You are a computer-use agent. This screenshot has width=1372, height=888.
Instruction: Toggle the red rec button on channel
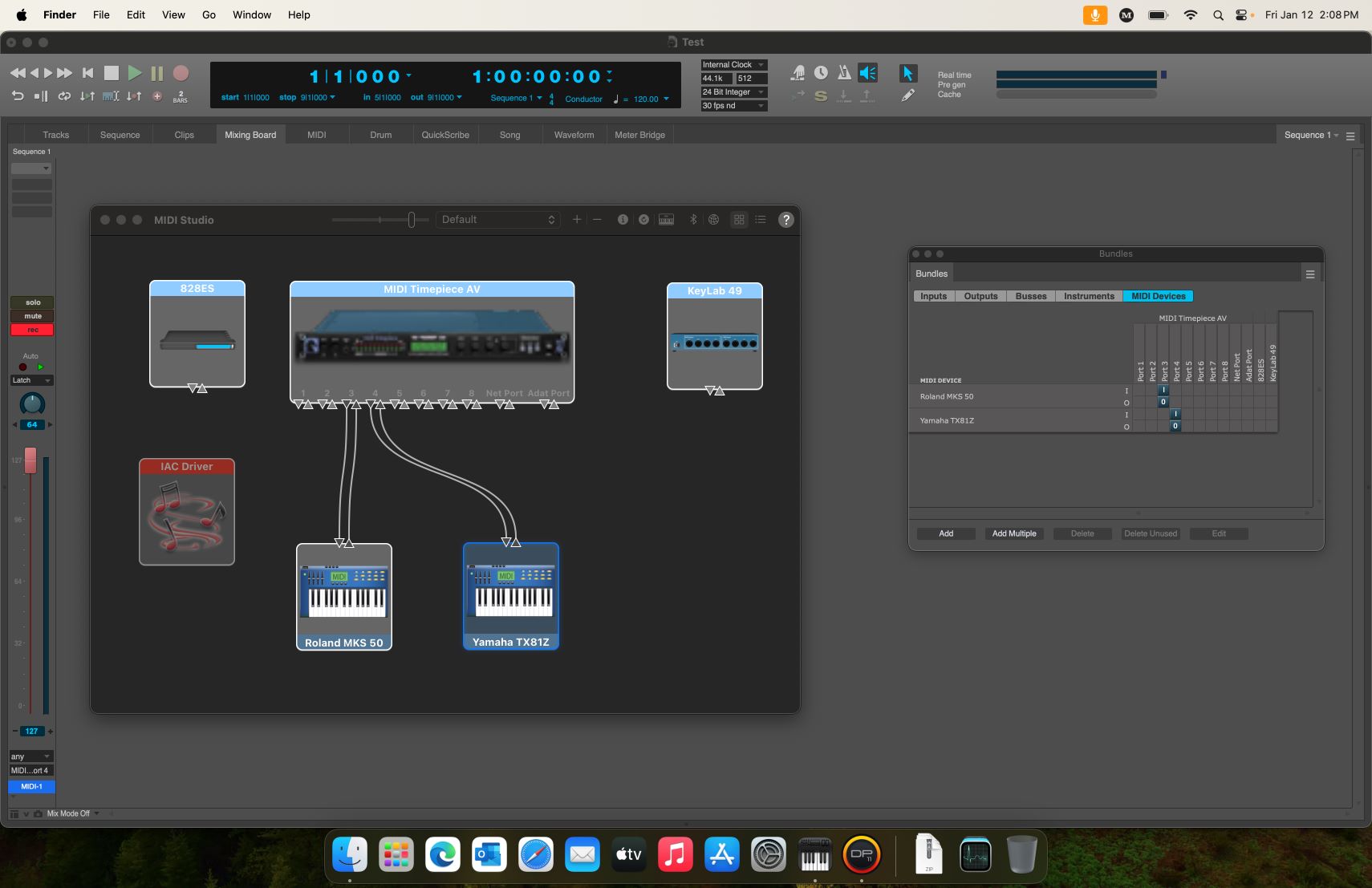tap(32, 330)
